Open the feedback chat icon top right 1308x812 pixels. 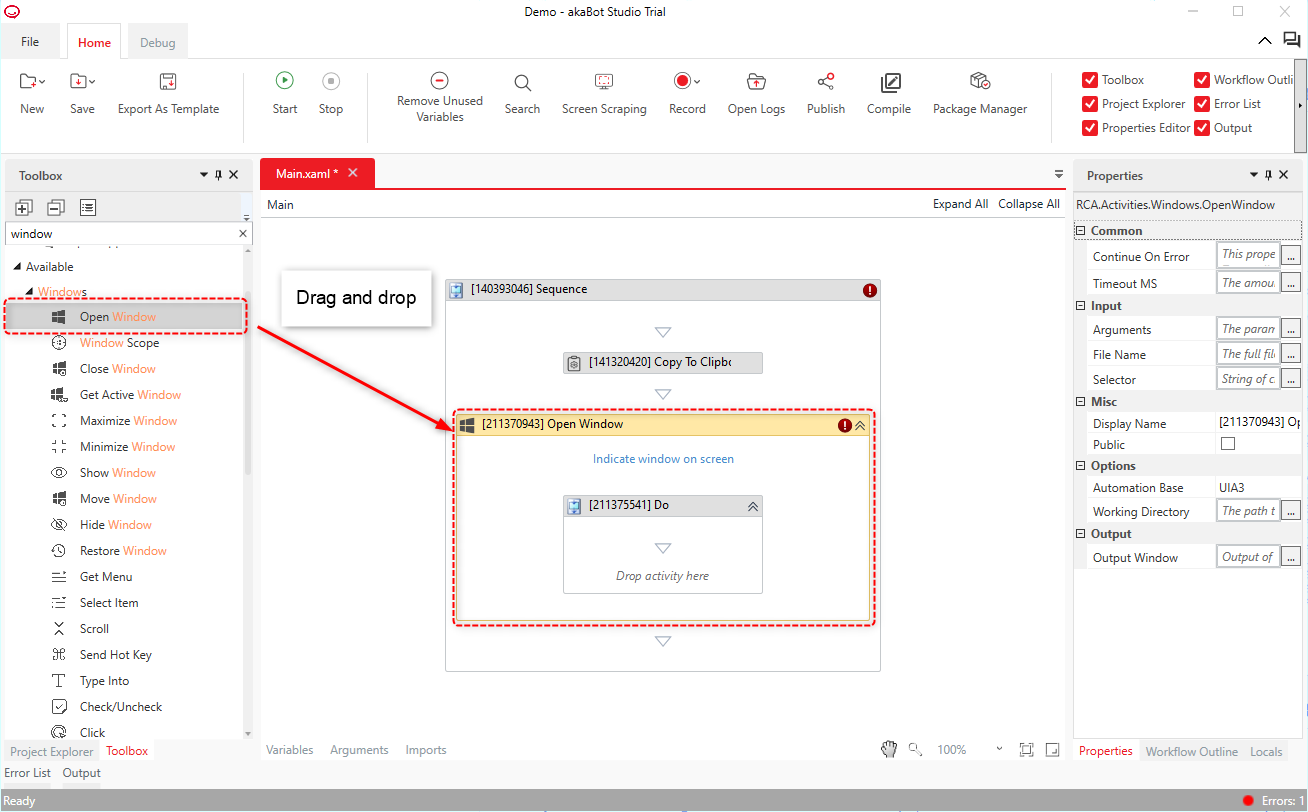tap(1291, 40)
